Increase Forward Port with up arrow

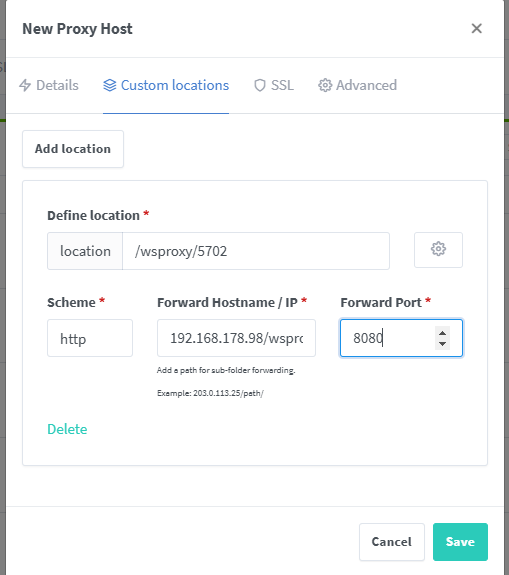tap(443, 333)
